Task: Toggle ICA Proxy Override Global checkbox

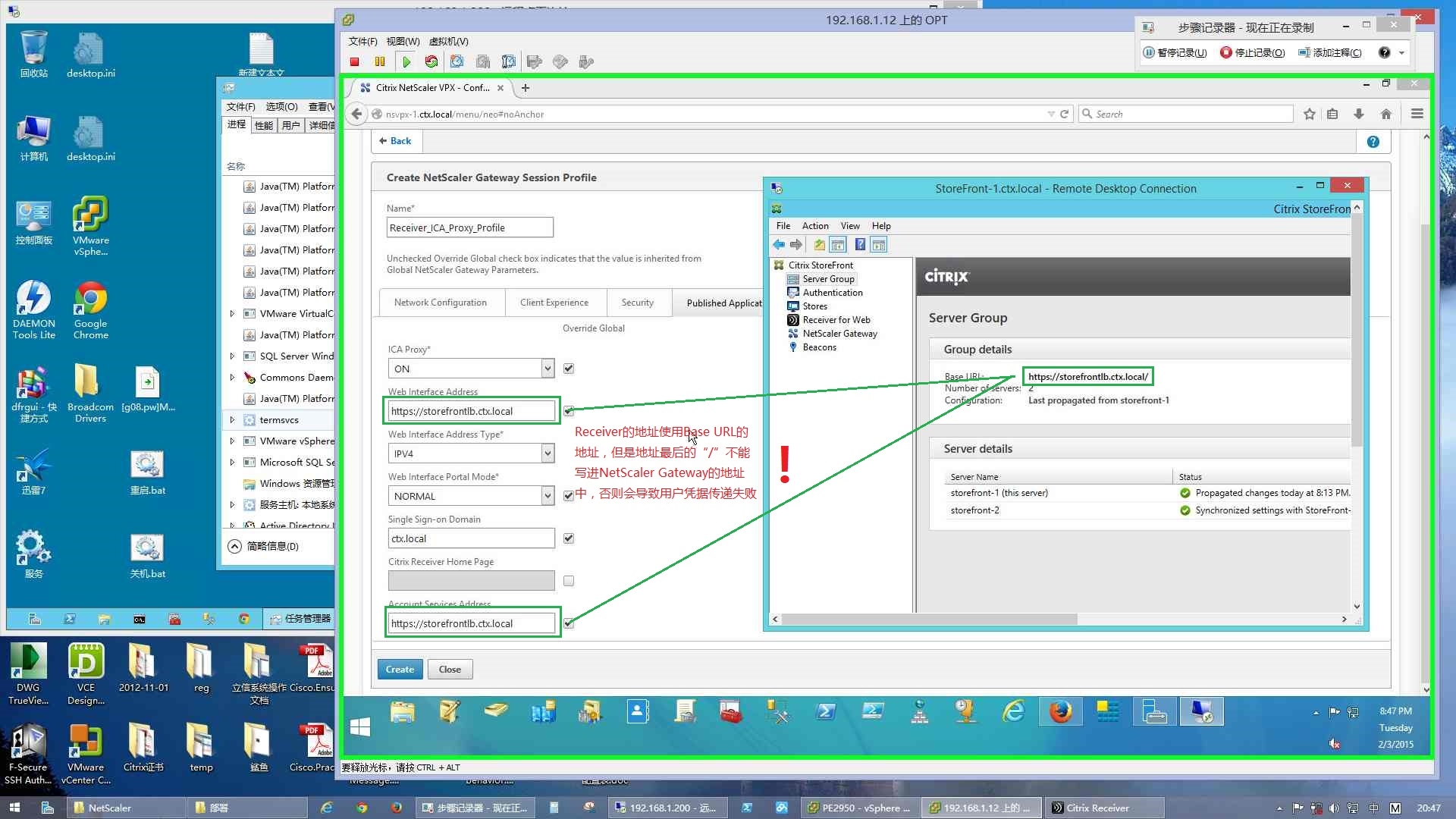Action: click(569, 369)
